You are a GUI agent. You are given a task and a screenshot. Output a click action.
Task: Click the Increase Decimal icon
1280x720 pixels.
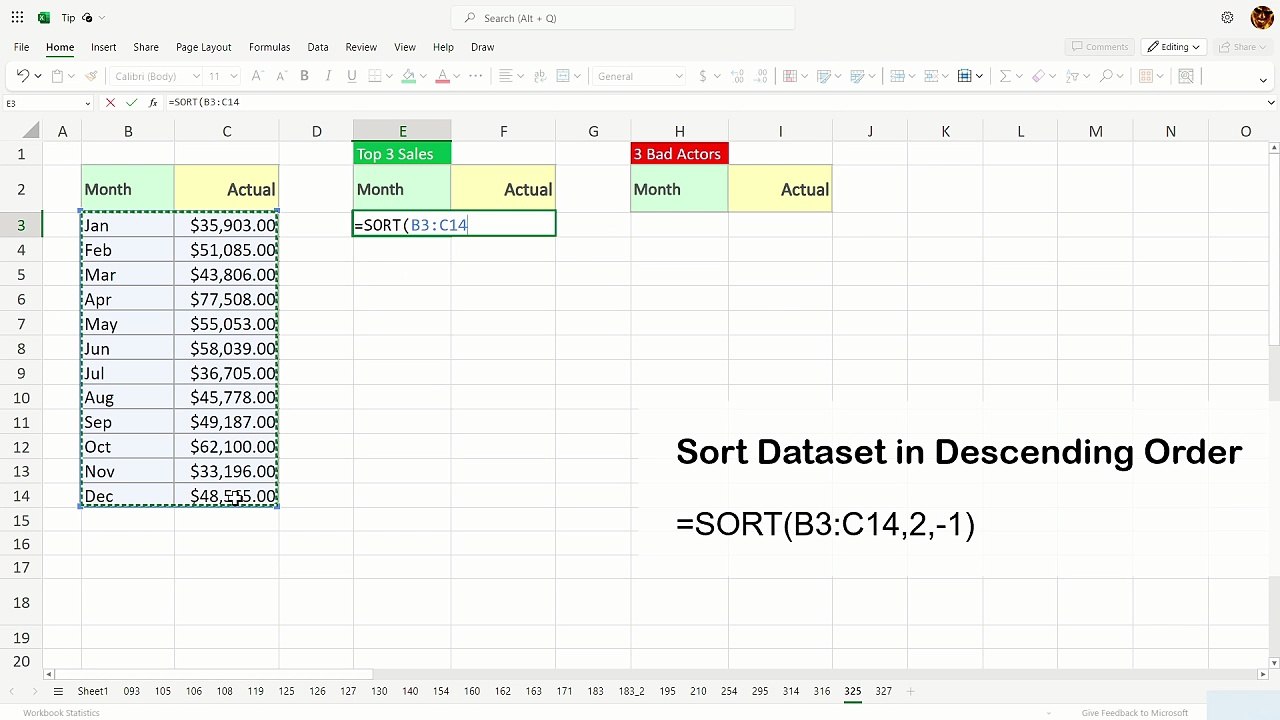click(x=738, y=76)
